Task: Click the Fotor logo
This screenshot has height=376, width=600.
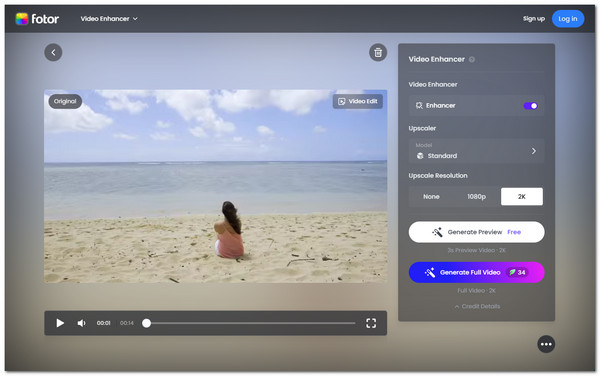Action: [37, 19]
